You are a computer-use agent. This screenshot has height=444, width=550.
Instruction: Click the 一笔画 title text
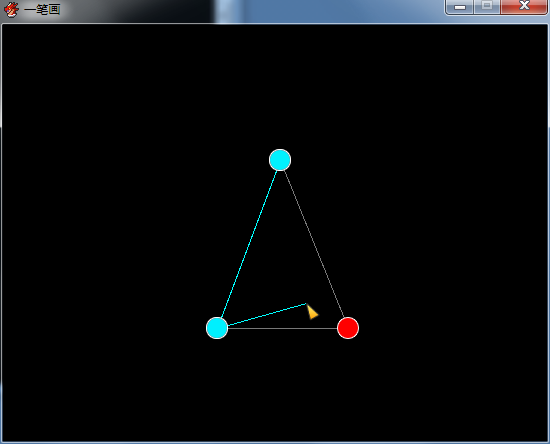pos(42,9)
